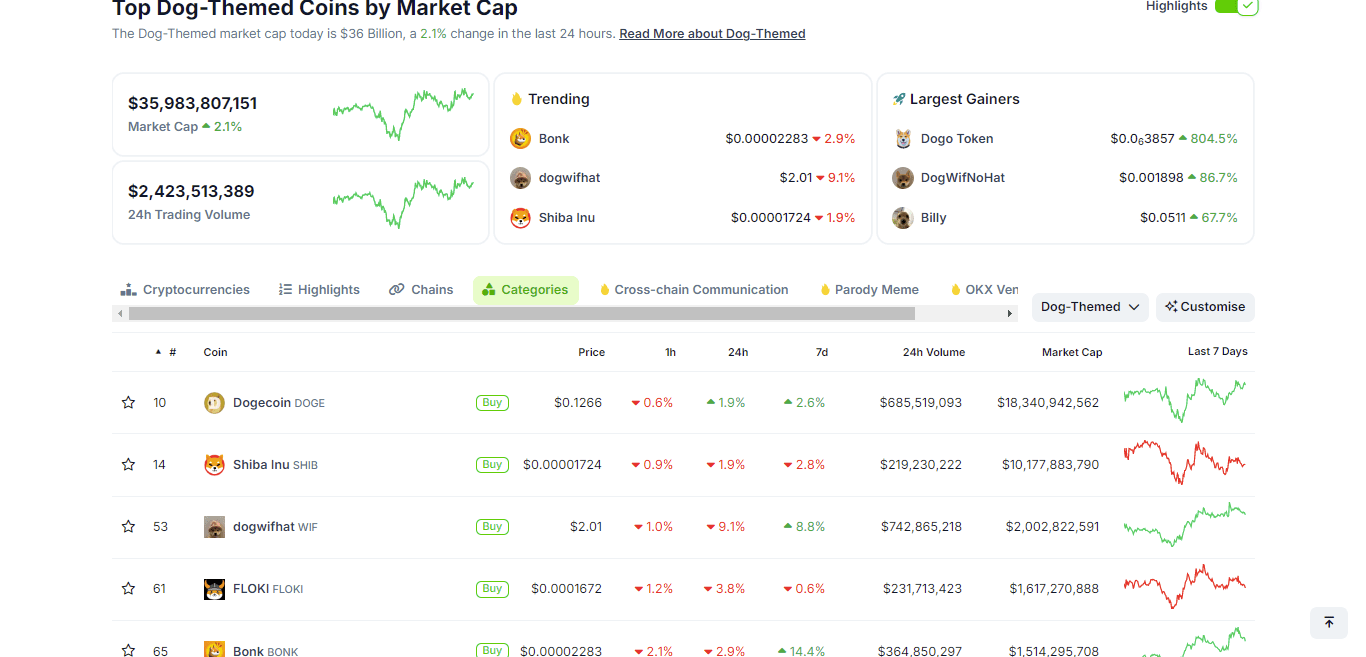
Task: Open the FLOKI coin page
Action: pos(268,589)
